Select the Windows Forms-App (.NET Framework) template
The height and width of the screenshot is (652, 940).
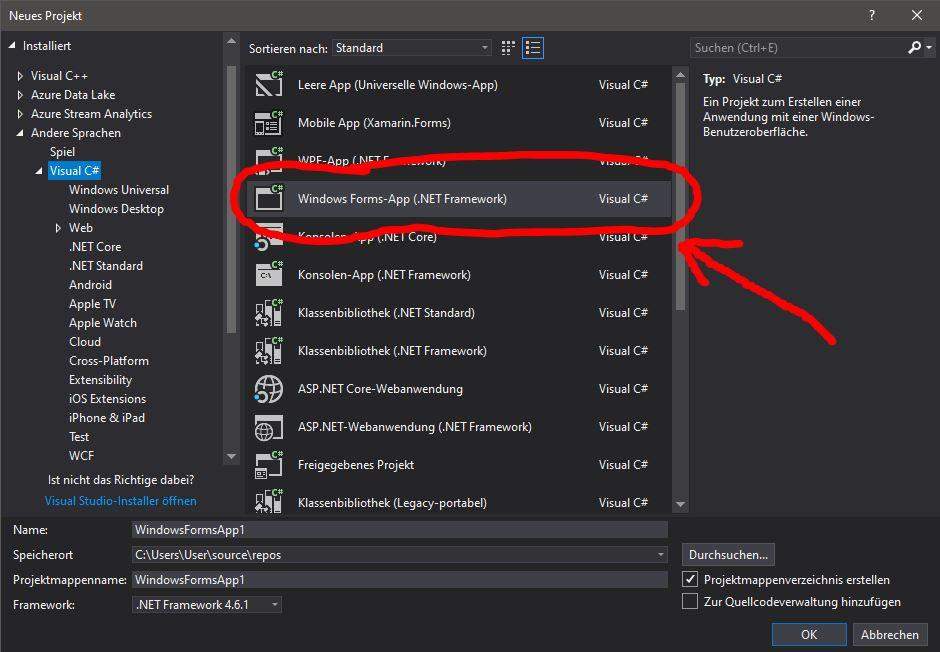pos(403,199)
